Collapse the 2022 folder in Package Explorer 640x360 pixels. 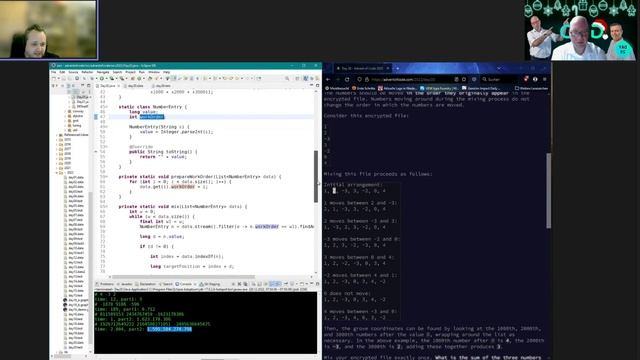(57, 173)
